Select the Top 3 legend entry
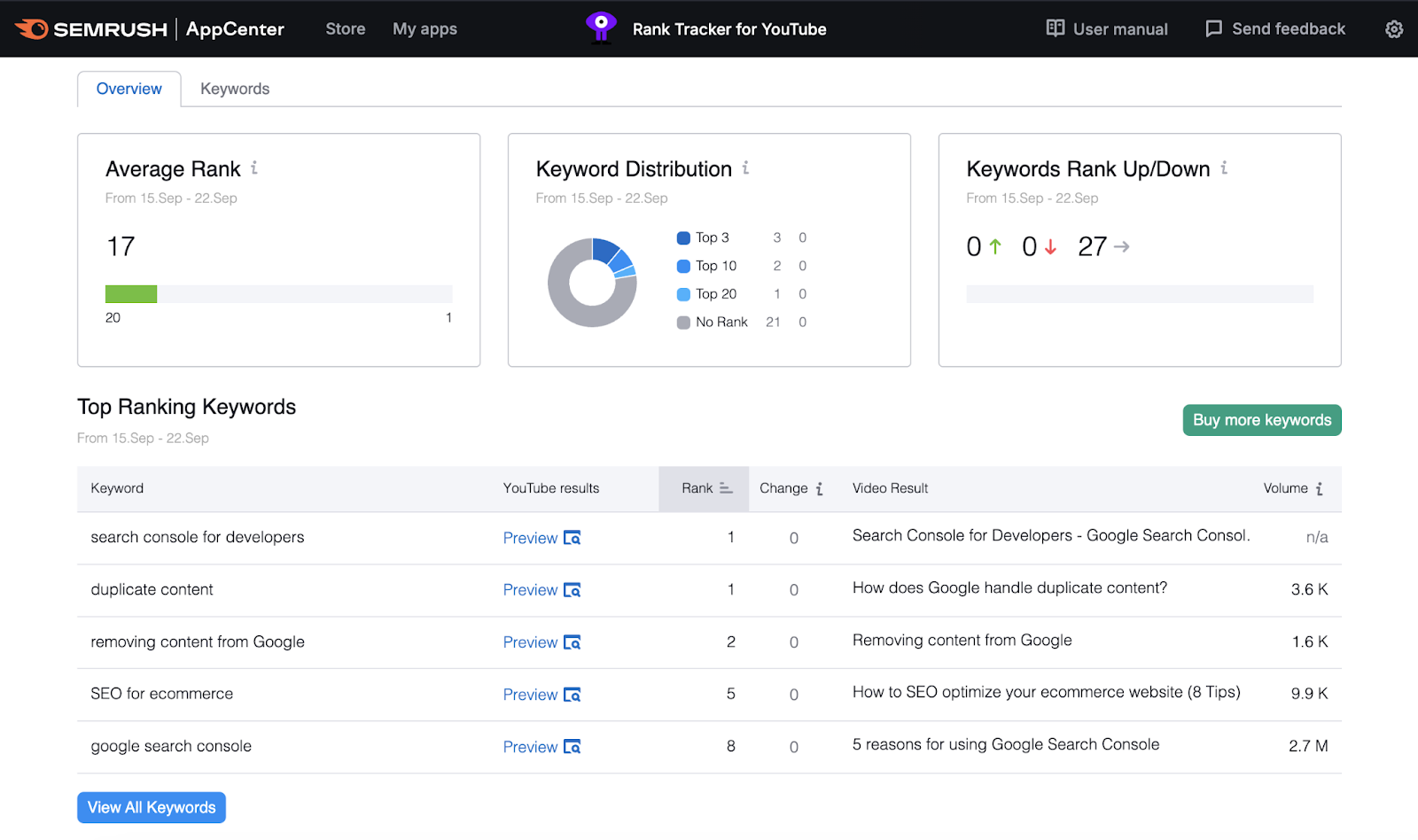This screenshot has height=840, width=1418. (x=711, y=237)
